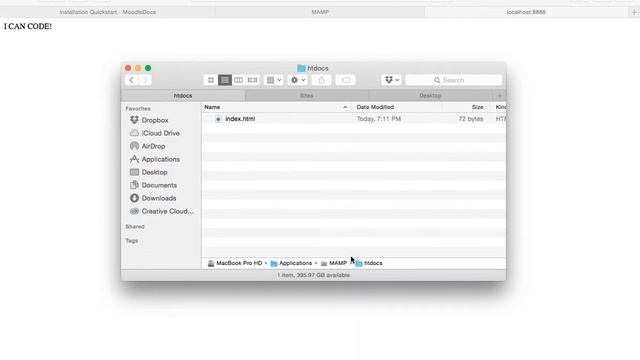This screenshot has height=360, width=640.
Task: Click the '72 bytes' size cell
Action: pos(471,119)
